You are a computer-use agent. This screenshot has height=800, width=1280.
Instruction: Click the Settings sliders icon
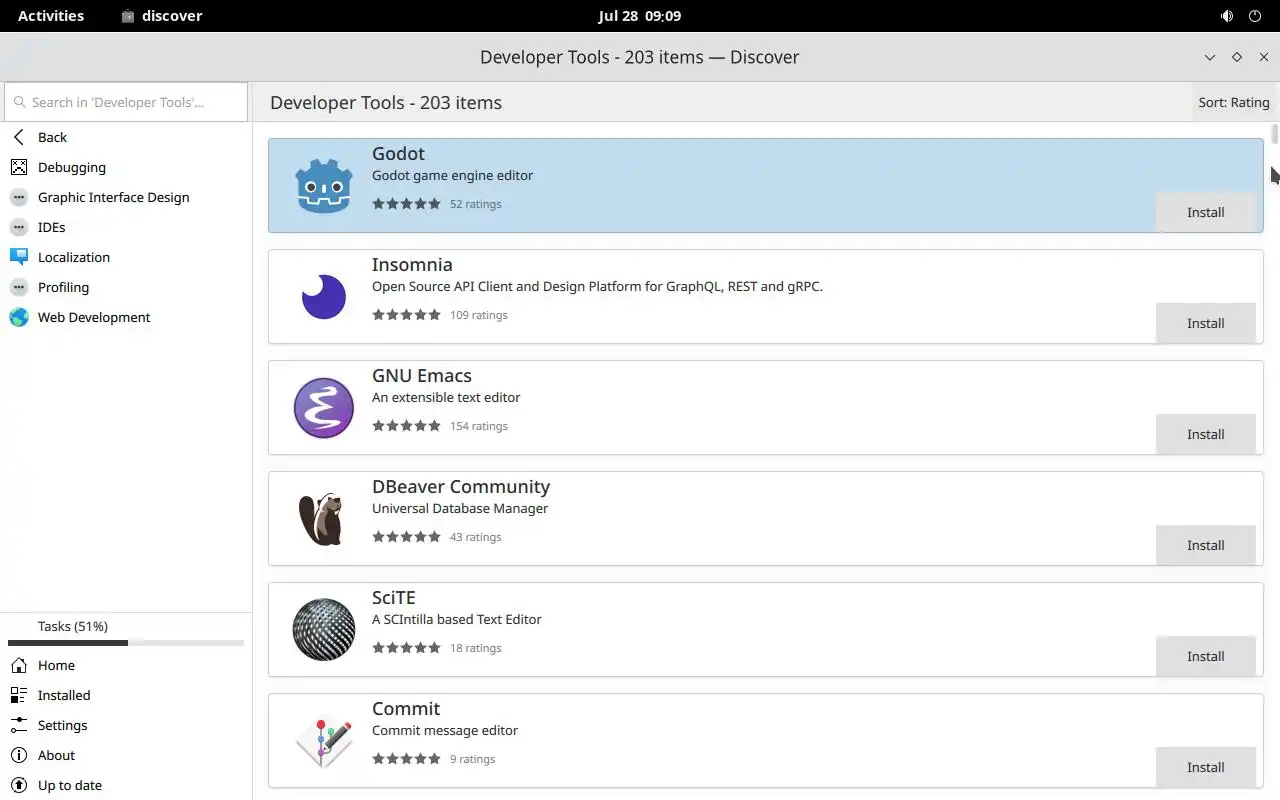[19, 725]
